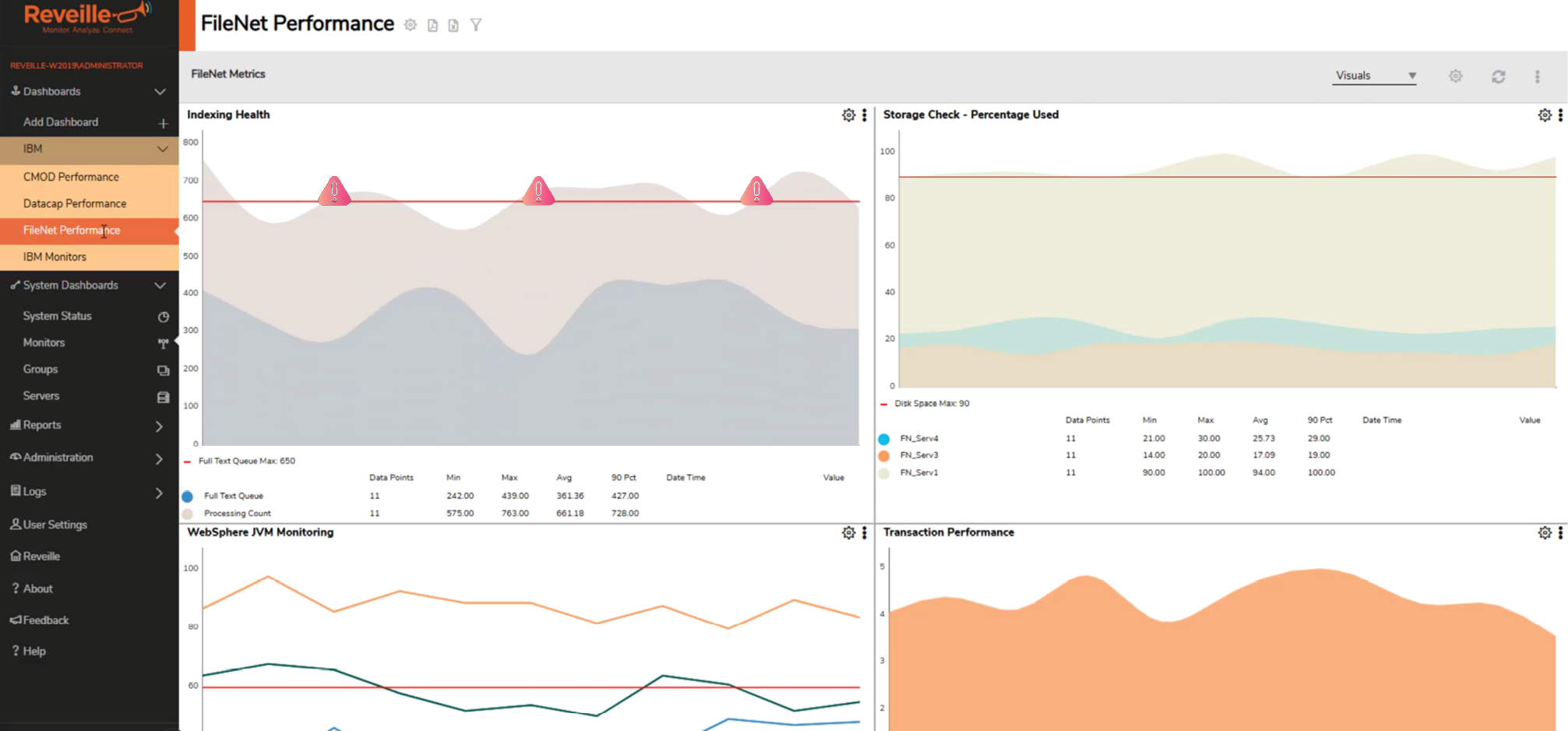Click Transaction Performance settings gear icon
1568x731 pixels.
[1545, 533]
